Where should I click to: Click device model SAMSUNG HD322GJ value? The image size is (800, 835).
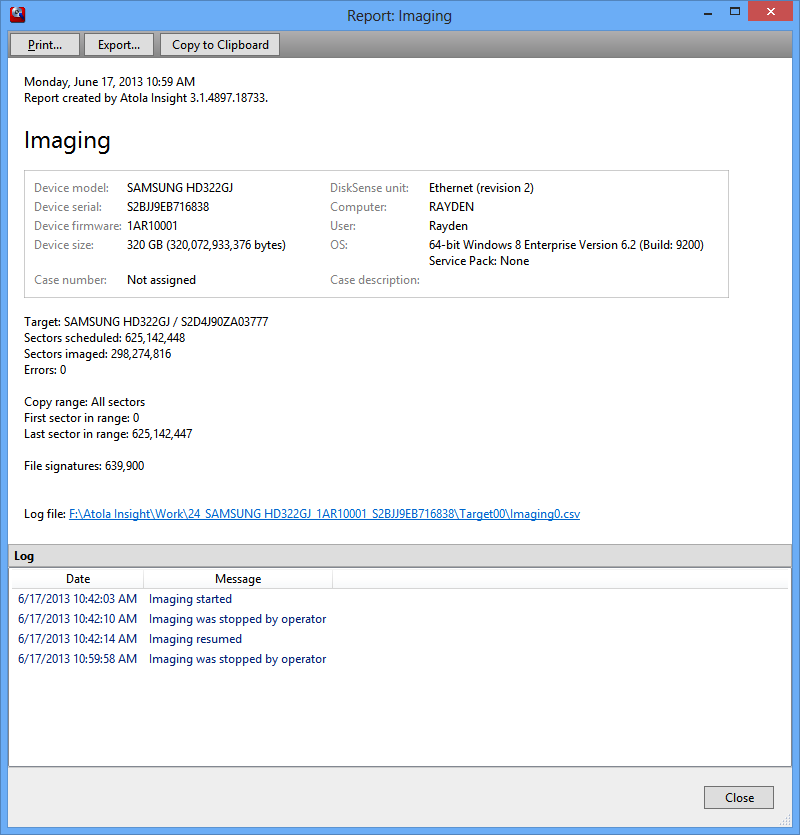(x=179, y=188)
